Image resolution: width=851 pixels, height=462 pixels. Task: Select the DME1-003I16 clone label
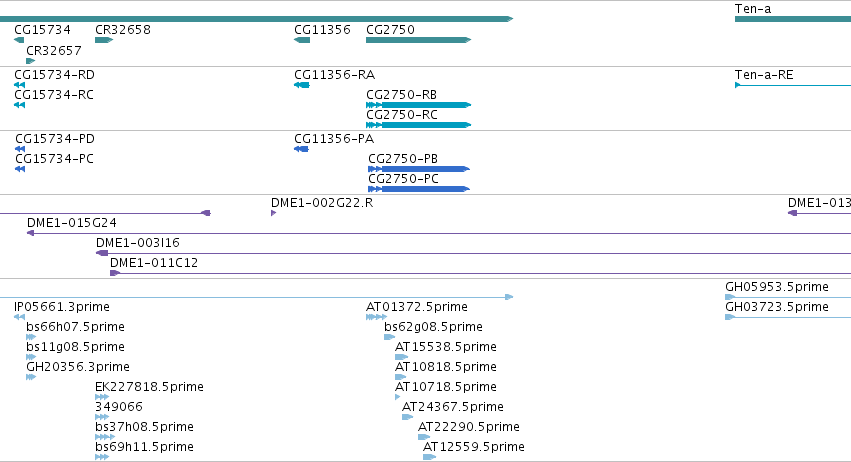138,243
